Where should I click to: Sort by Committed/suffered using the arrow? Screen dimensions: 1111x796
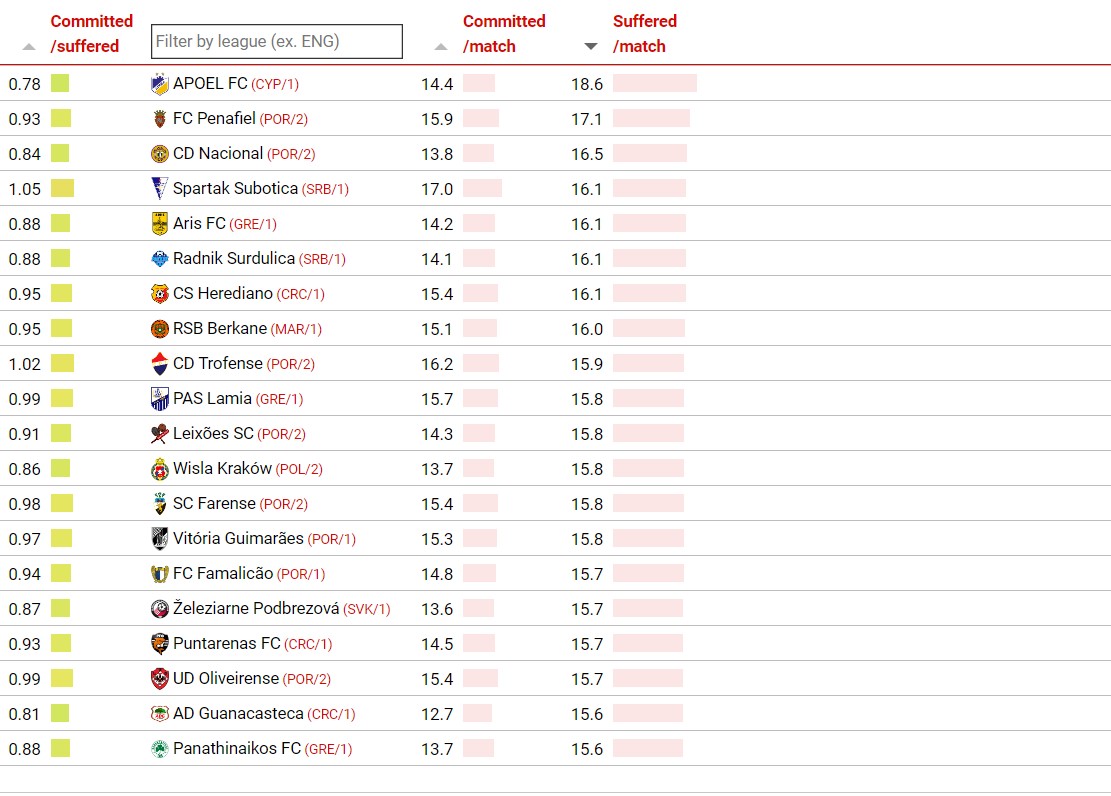[28, 47]
